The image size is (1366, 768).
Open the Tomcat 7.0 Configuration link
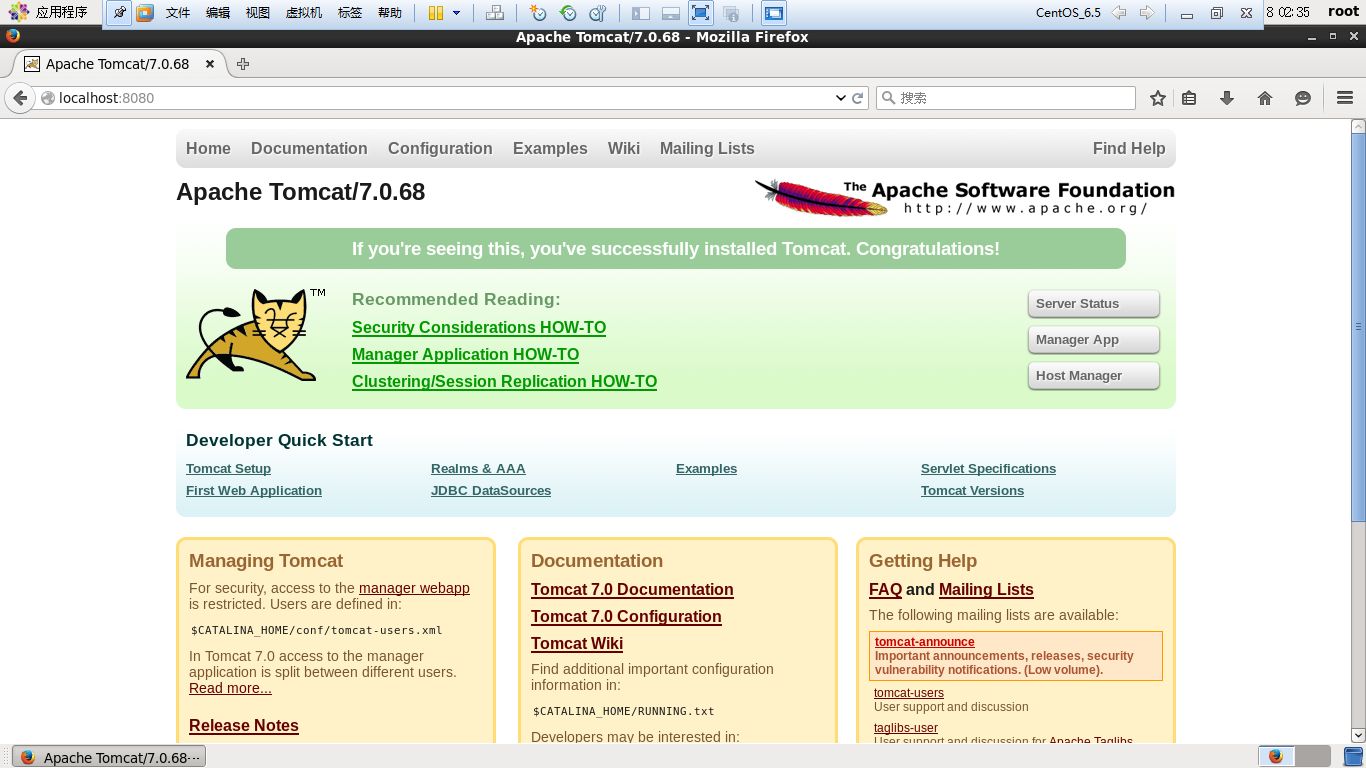click(x=626, y=616)
